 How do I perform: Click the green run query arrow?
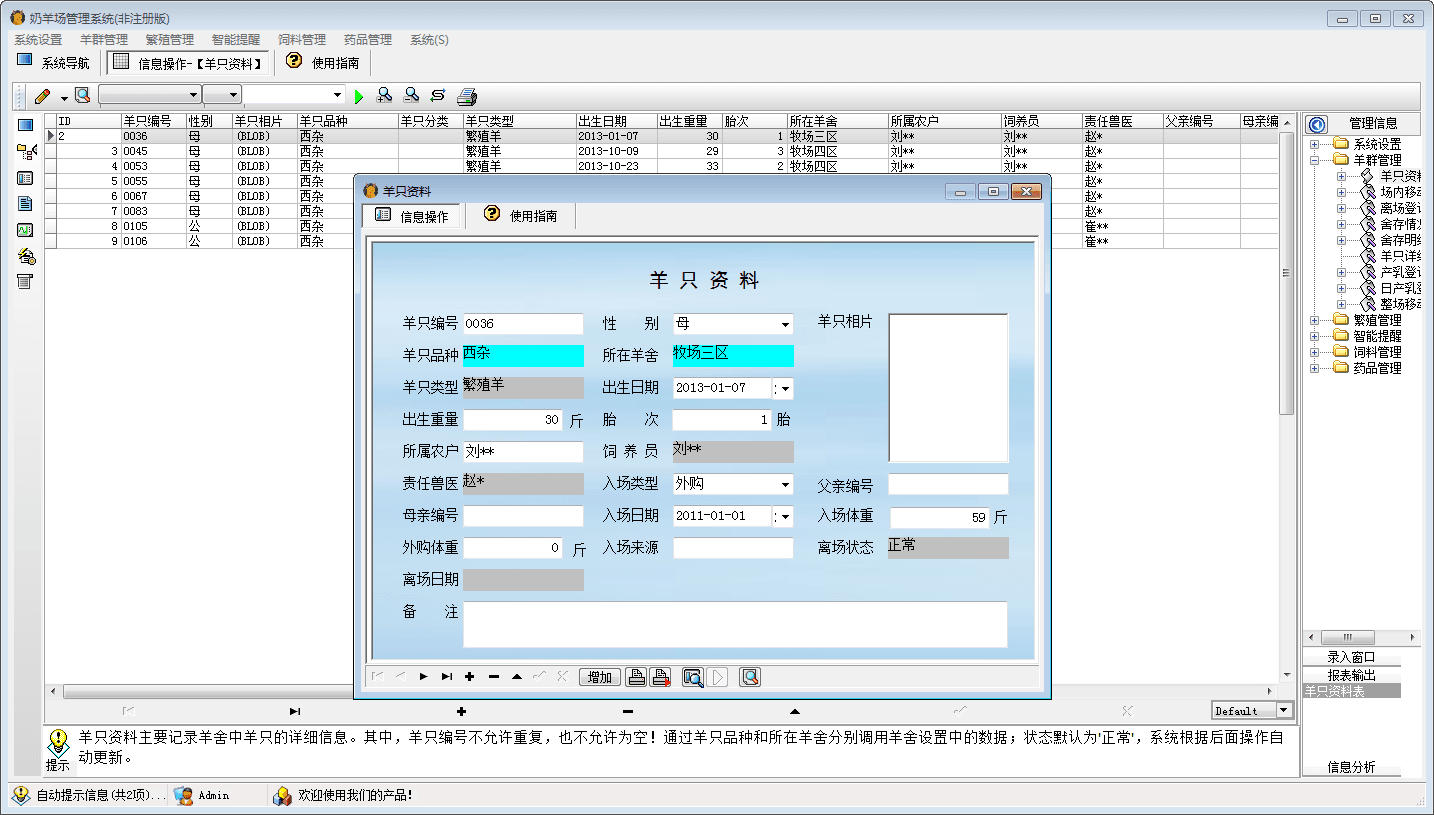[x=359, y=96]
